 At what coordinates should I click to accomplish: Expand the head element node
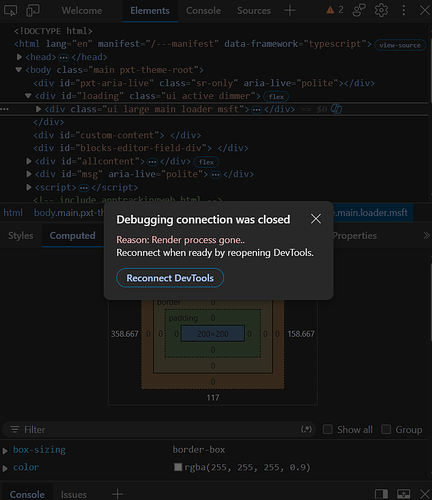click(x=19, y=57)
